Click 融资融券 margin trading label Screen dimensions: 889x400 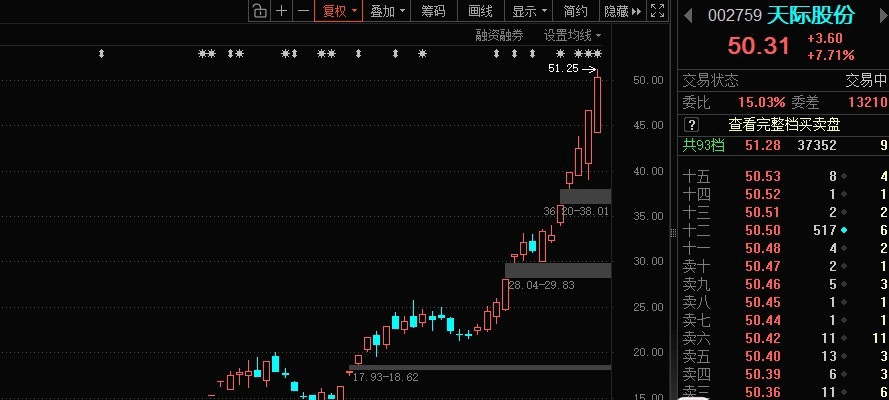tap(499, 36)
